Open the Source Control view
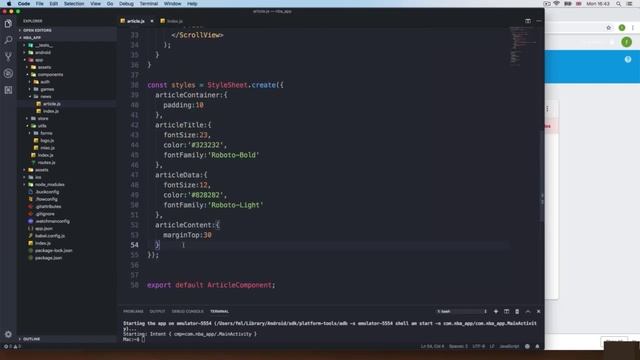Viewport: 640px width, 360px height. (8, 57)
